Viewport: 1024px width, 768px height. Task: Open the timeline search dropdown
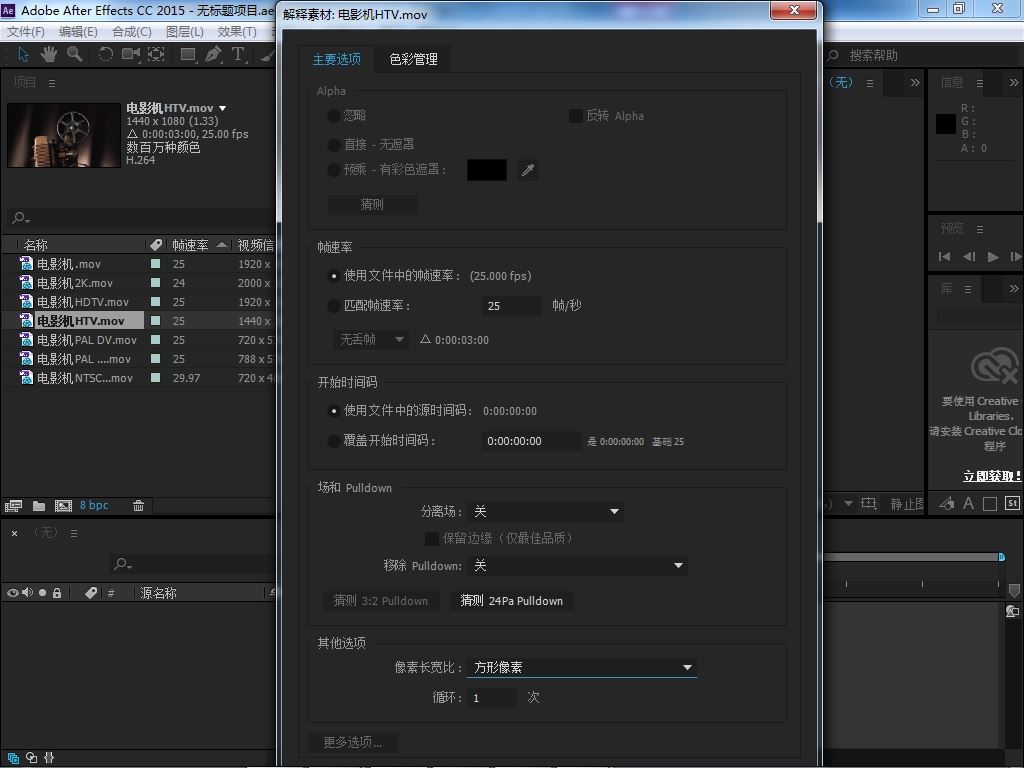tap(123, 564)
